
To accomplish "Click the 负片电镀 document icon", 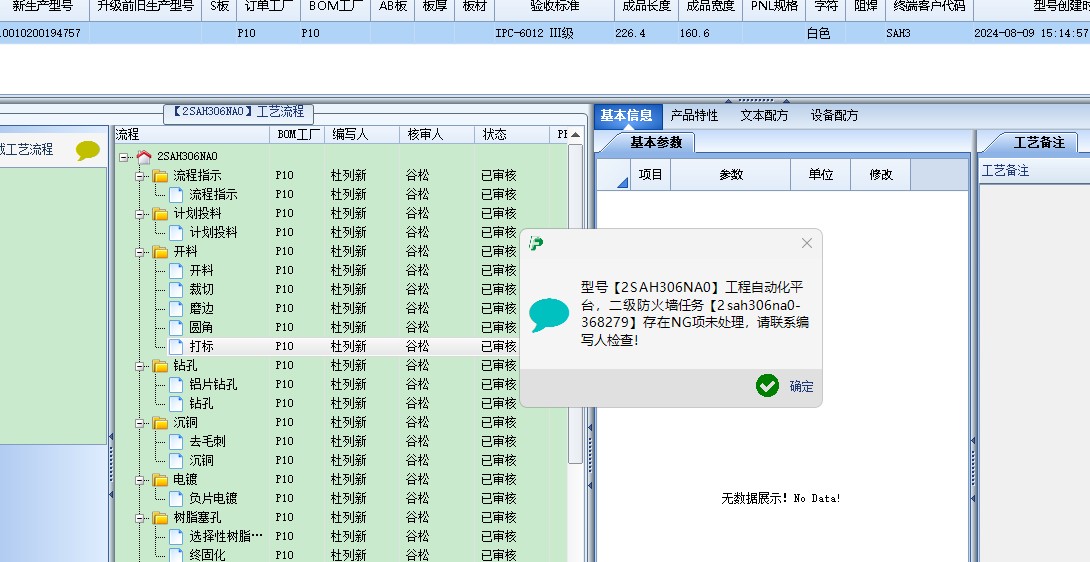I will 177,498.
